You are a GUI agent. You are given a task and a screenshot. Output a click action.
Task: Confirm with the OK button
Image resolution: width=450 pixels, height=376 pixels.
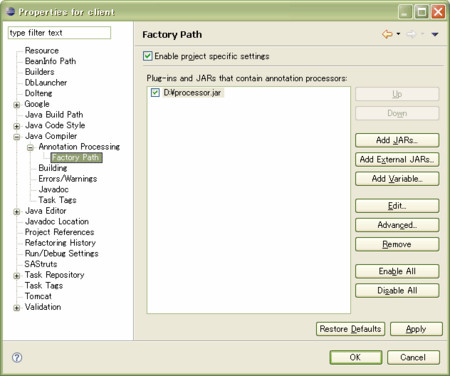coord(355,357)
